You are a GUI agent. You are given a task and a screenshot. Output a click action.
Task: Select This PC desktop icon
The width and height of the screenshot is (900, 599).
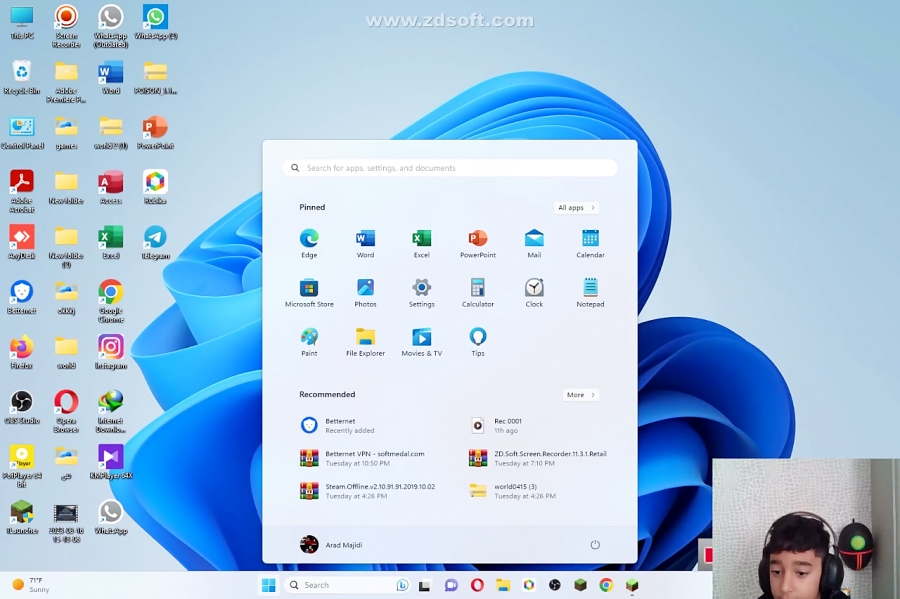click(22, 22)
